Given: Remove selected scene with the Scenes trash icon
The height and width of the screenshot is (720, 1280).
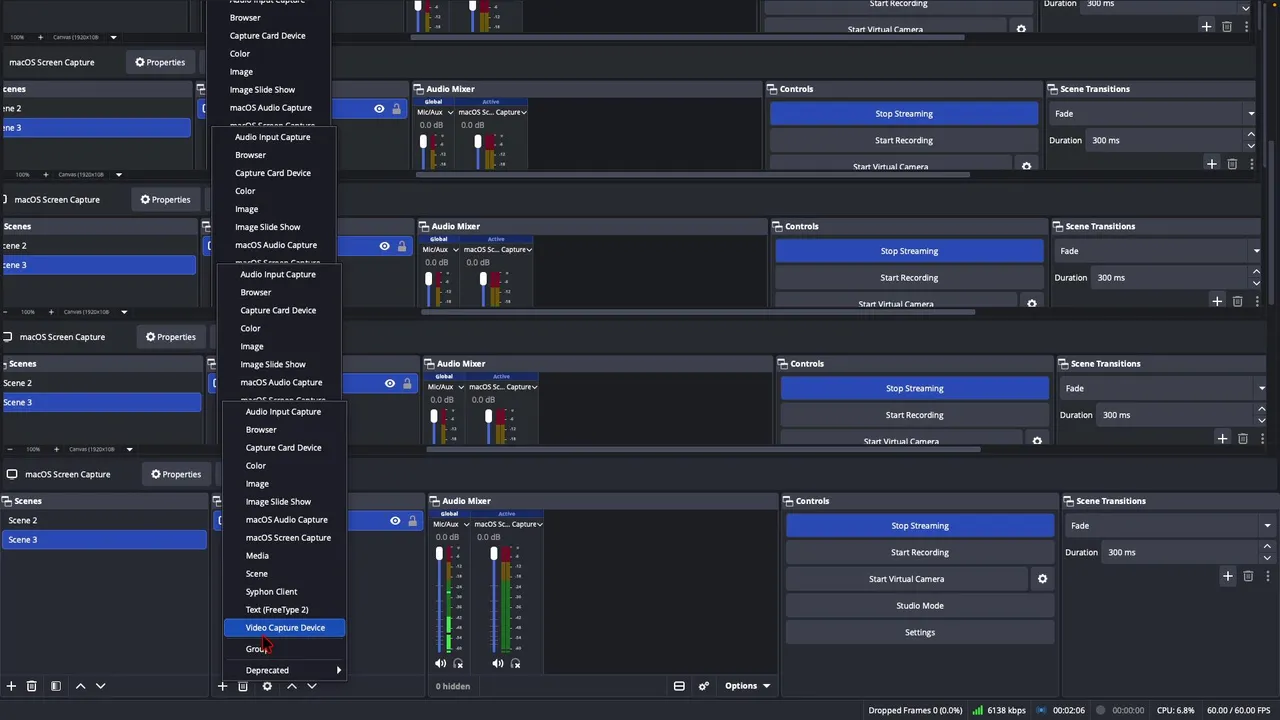Looking at the screenshot, I should point(32,686).
